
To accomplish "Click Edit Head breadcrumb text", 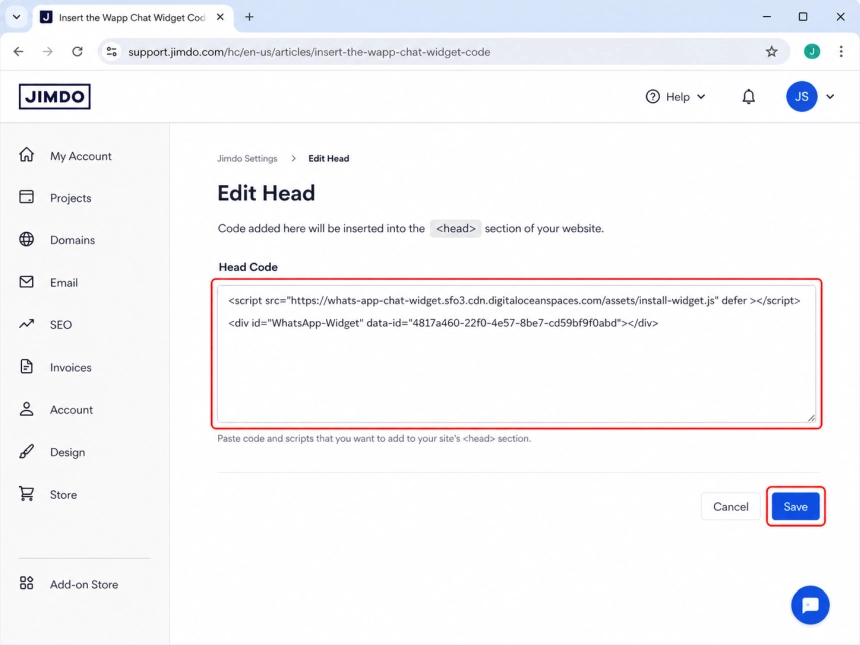I will click(329, 159).
